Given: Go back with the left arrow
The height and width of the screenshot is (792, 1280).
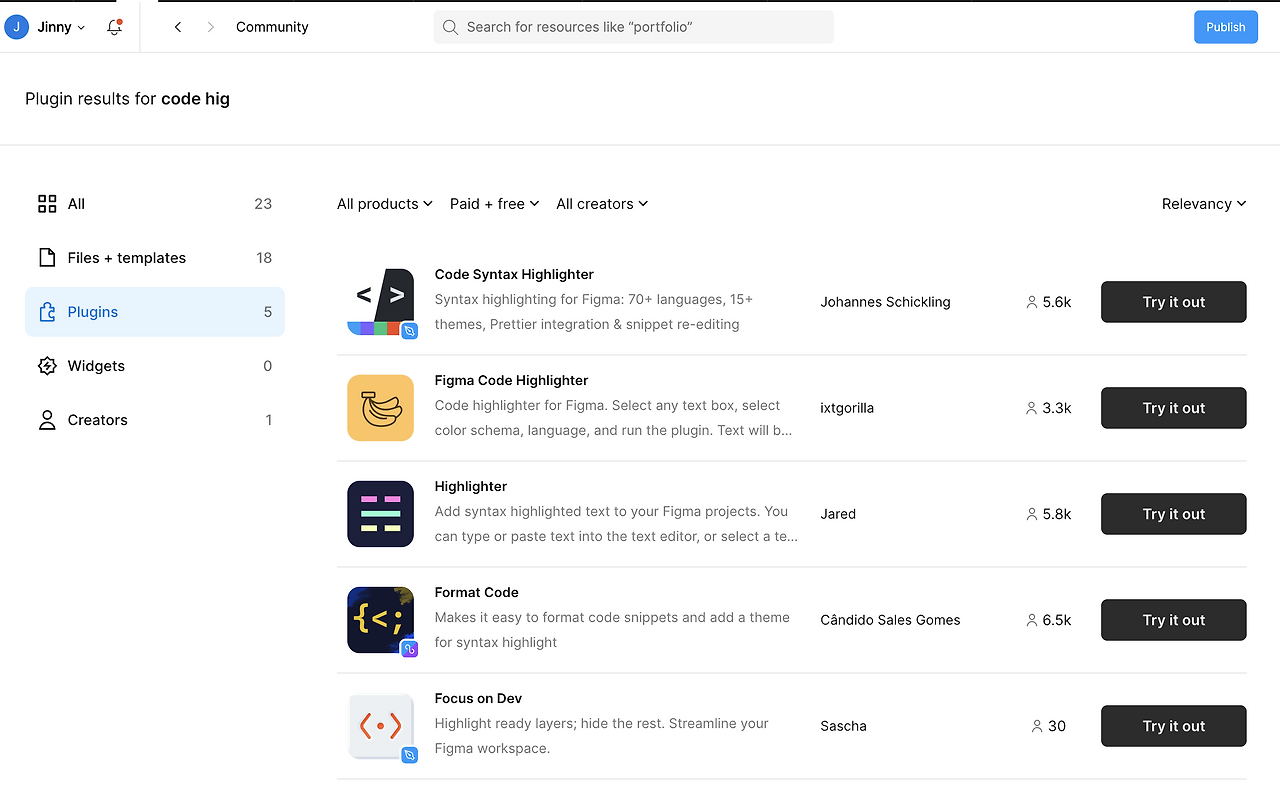Looking at the screenshot, I should pyautogui.click(x=178, y=27).
